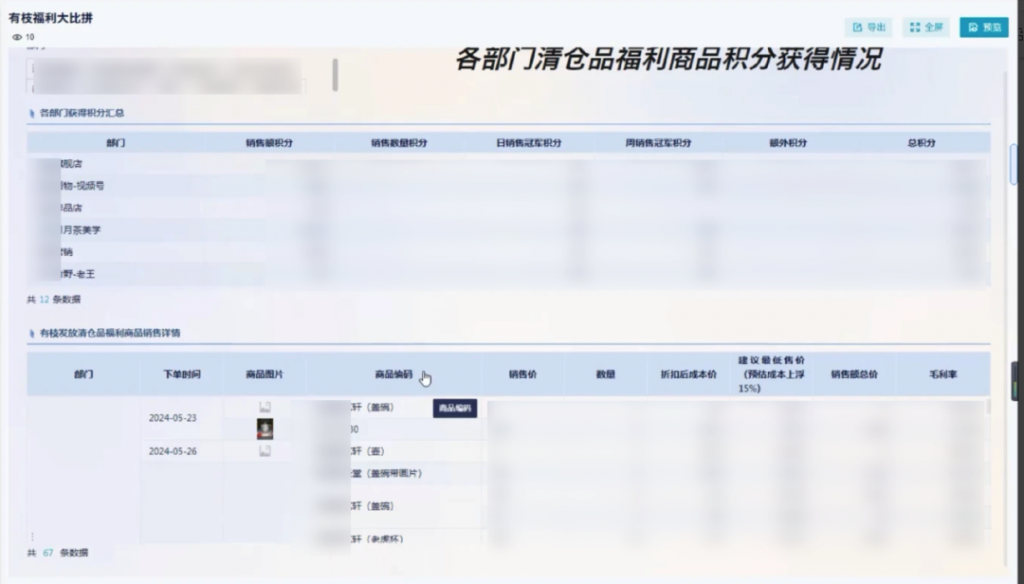
Task: Click the 2024-05-26 order date cell
Action: 173,451
